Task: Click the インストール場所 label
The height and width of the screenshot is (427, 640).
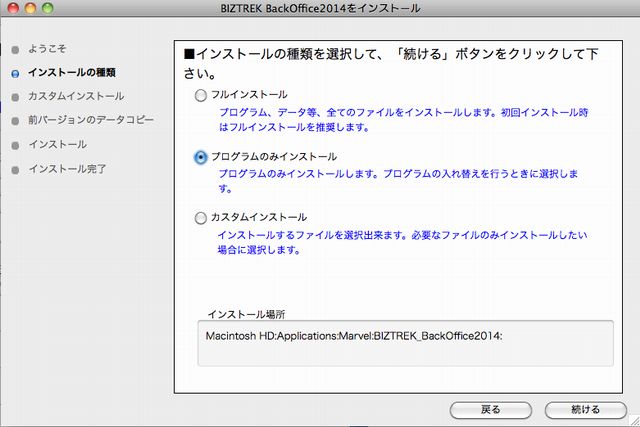Action: pyautogui.click(x=245, y=313)
